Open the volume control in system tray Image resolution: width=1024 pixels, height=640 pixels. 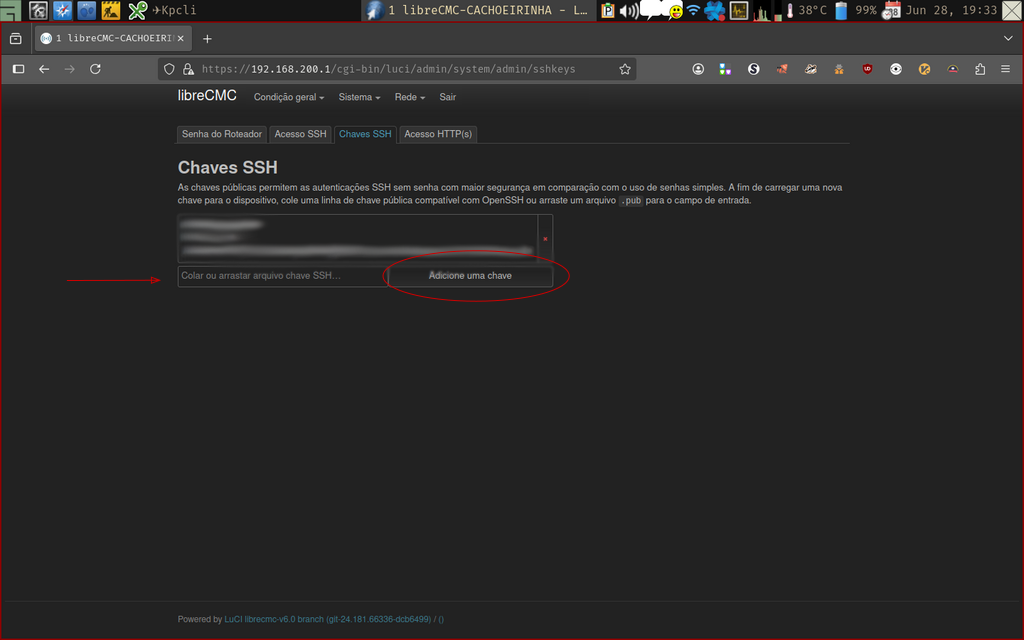click(629, 11)
